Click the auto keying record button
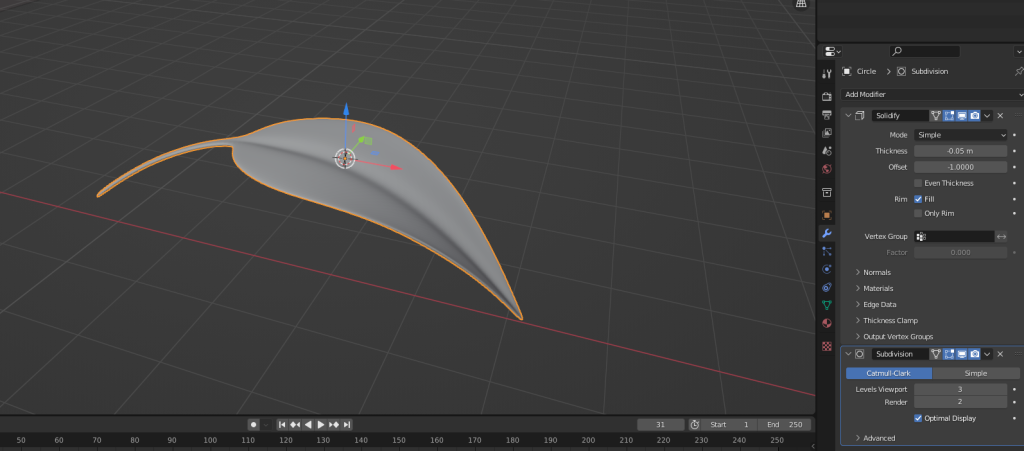Image resolution: width=1024 pixels, height=451 pixels. pos(254,425)
